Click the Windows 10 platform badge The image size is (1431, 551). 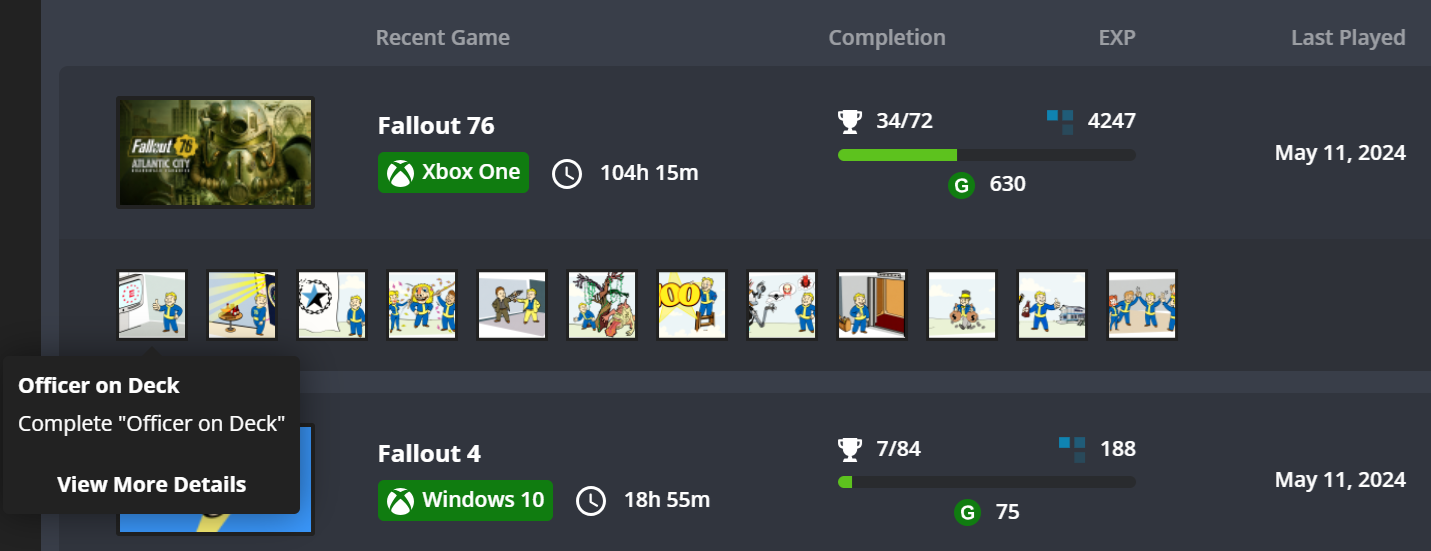pyautogui.click(x=465, y=500)
